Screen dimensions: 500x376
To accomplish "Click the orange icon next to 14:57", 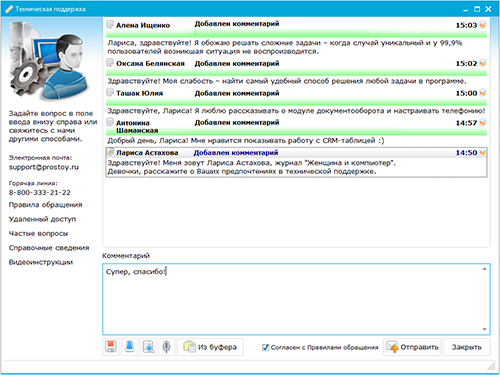I will click(483, 123).
